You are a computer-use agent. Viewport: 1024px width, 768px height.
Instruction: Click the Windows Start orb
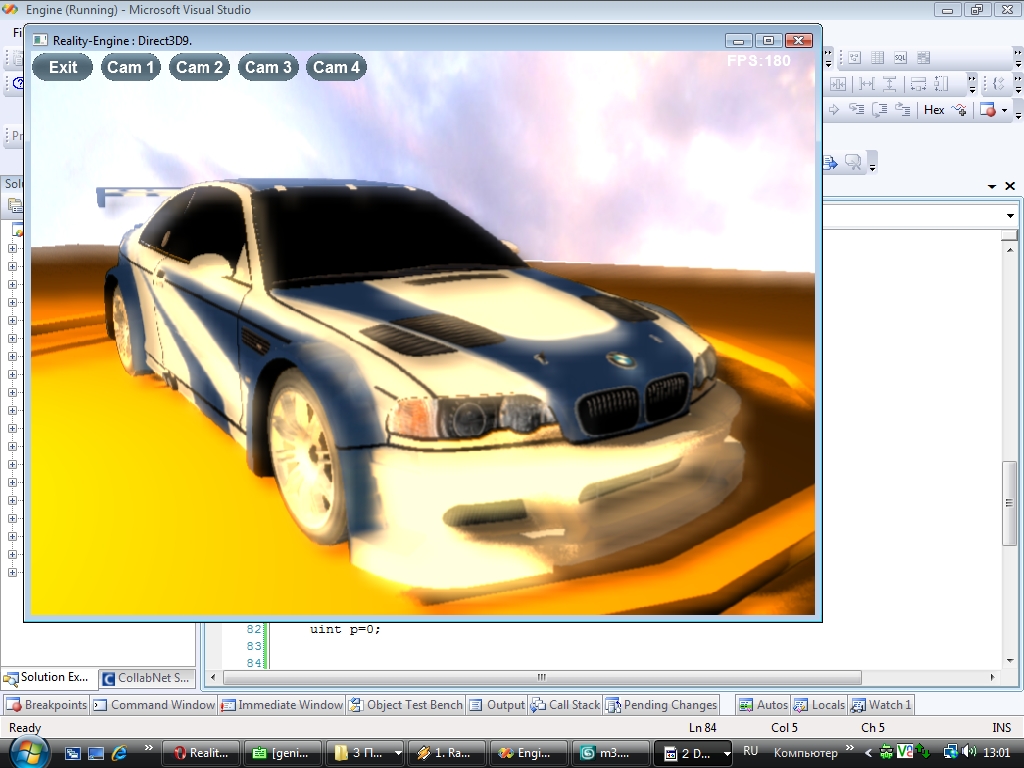pyautogui.click(x=28, y=751)
